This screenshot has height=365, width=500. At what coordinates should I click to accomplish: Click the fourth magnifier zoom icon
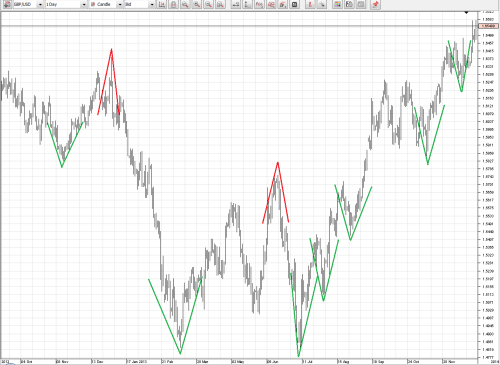pos(220,4)
